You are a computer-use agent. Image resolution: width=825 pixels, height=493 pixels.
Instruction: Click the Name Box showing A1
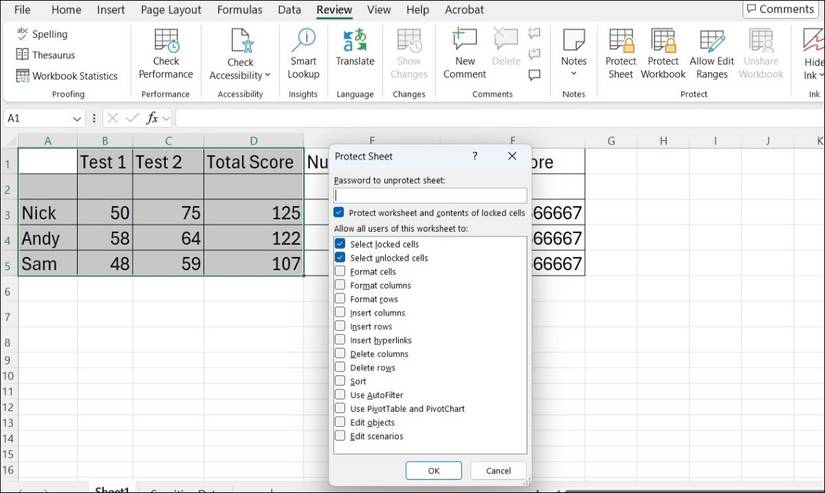coord(37,118)
